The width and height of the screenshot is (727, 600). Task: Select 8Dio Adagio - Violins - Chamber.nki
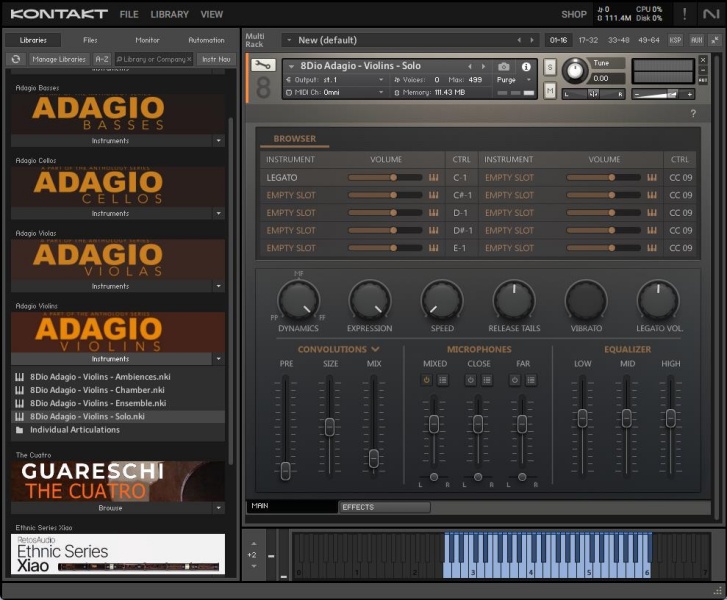tap(97, 390)
